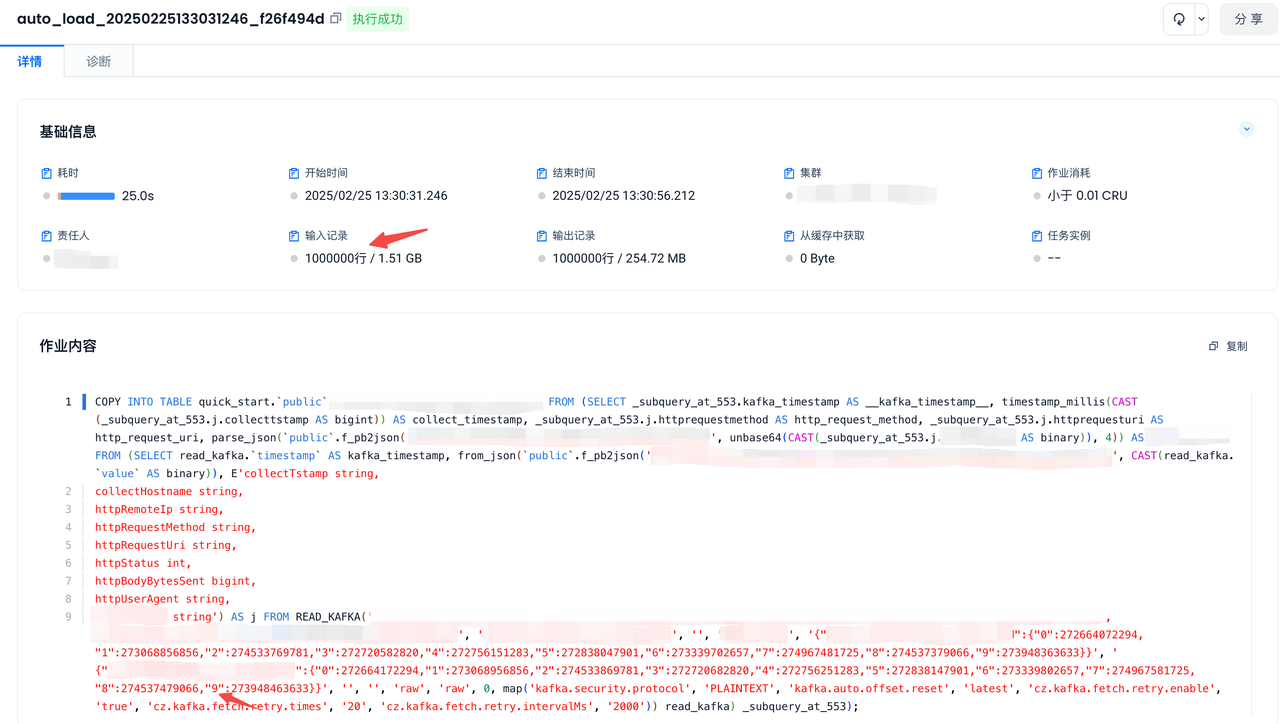Click the 分享 share button

click(1248, 19)
